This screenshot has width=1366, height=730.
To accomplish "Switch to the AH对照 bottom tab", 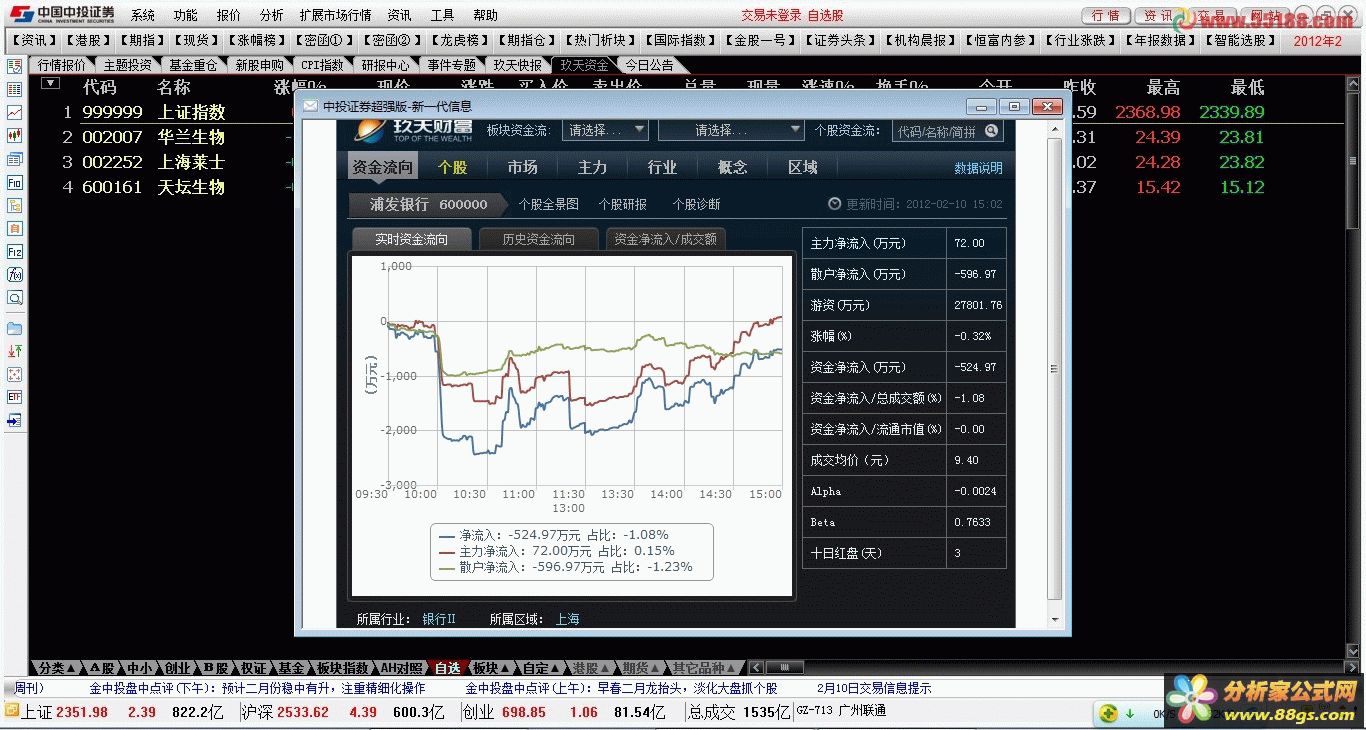I will (x=401, y=668).
